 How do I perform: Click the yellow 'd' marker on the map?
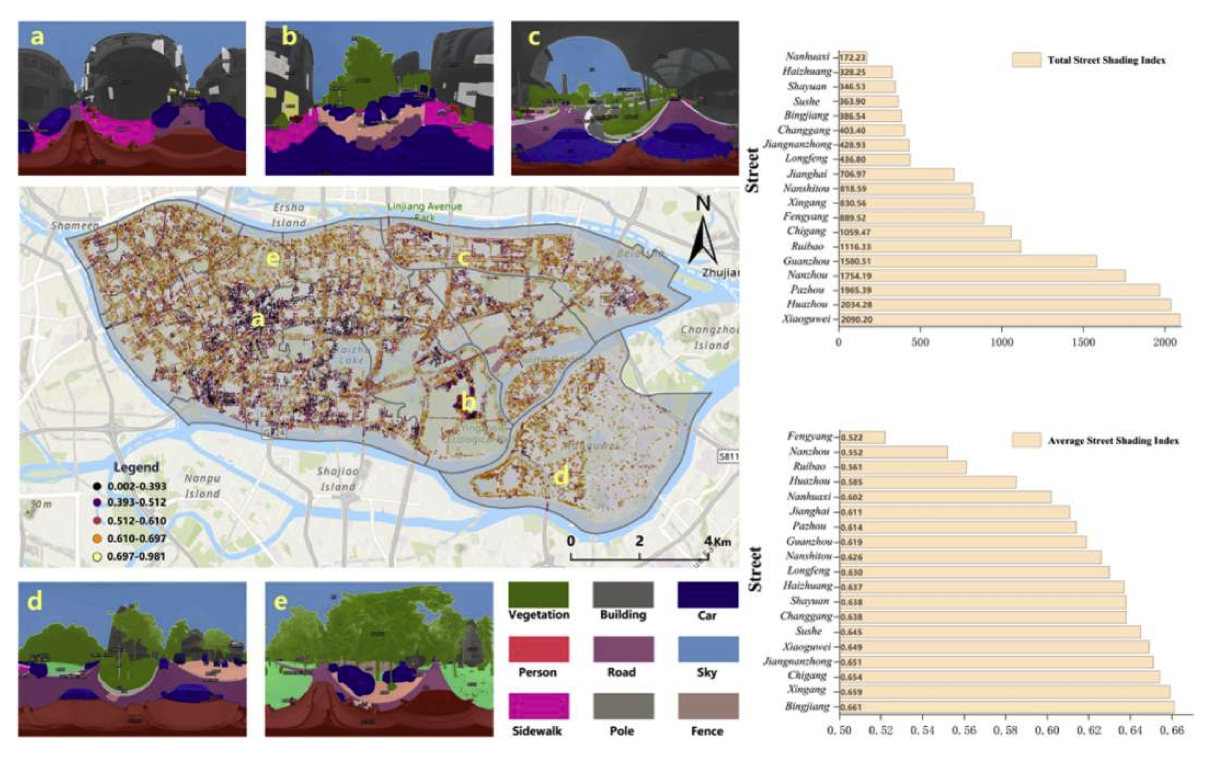(561, 478)
